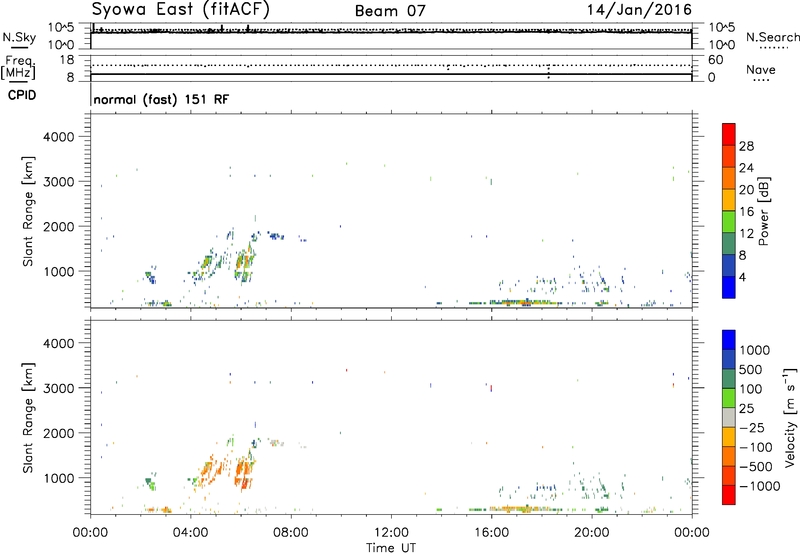Click the "08:00" time tick label
The width and height of the screenshot is (800, 554).
click(291, 533)
